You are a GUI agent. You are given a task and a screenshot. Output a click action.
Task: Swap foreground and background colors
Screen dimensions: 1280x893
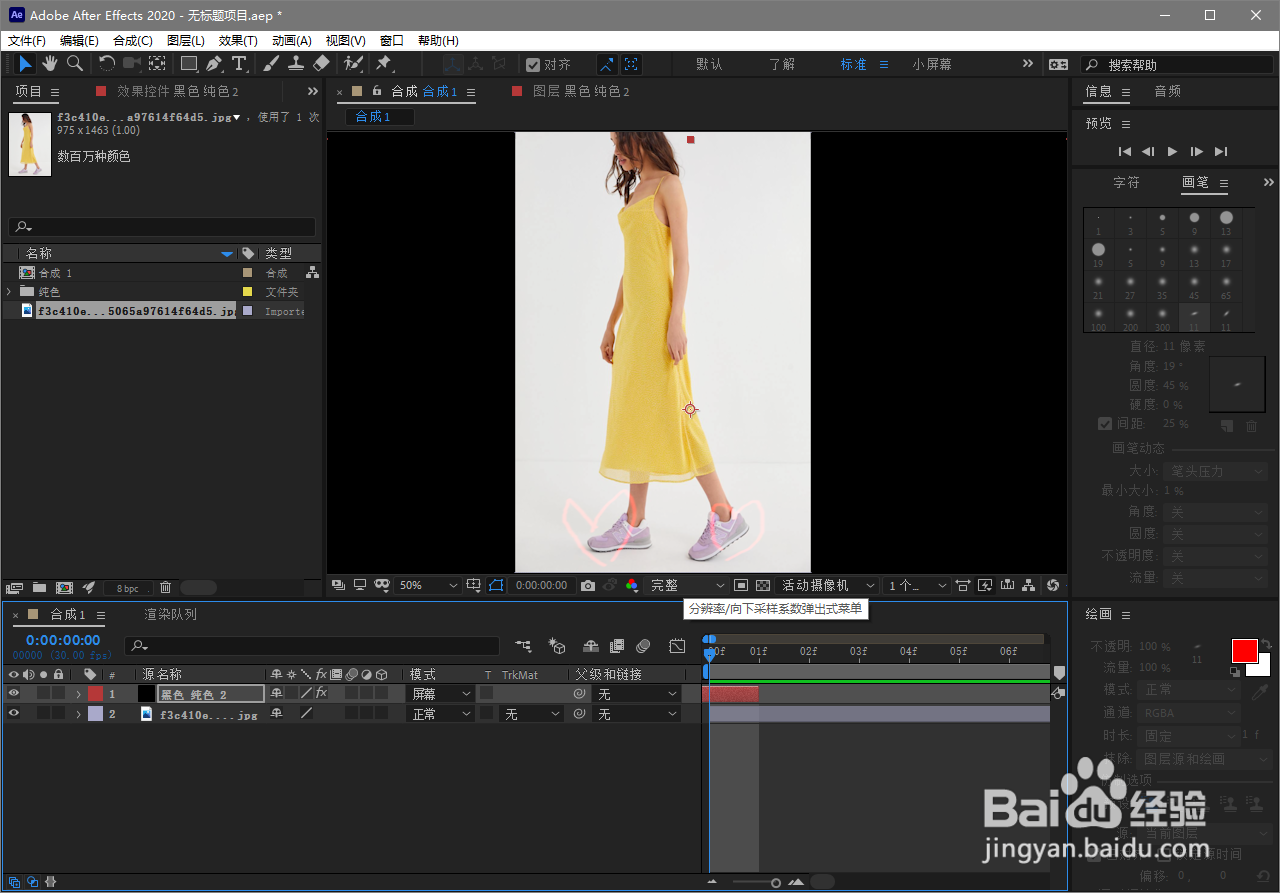(x=1266, y=644)
